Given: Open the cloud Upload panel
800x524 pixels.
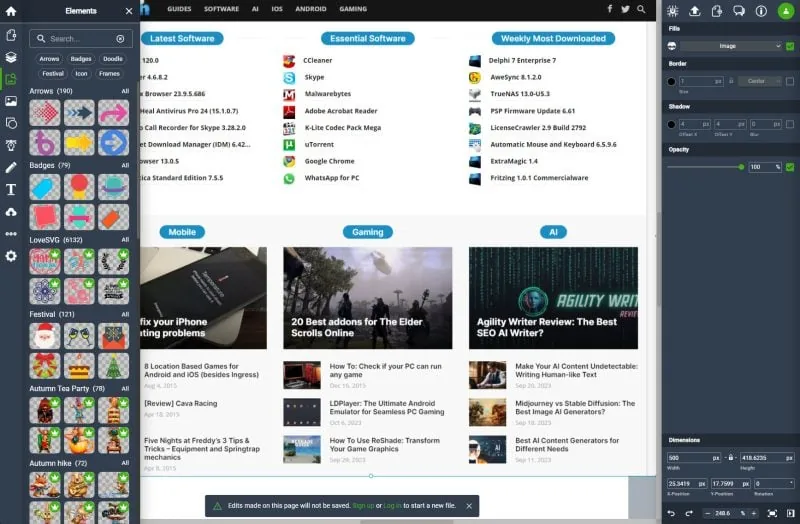Looking at the screenshot, I should coord(11,212).
